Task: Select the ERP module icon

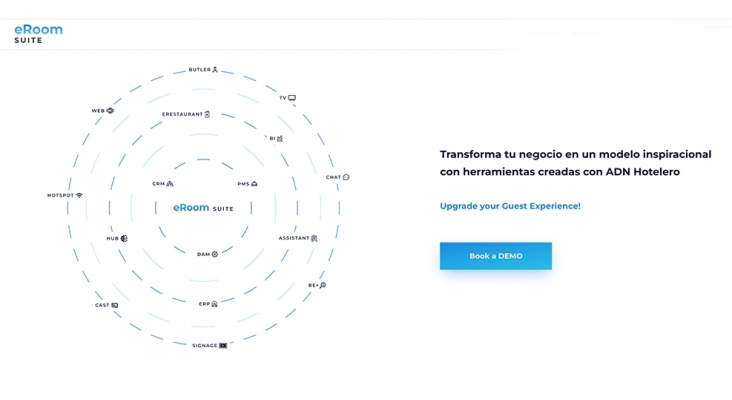Action: coord(214,304)
